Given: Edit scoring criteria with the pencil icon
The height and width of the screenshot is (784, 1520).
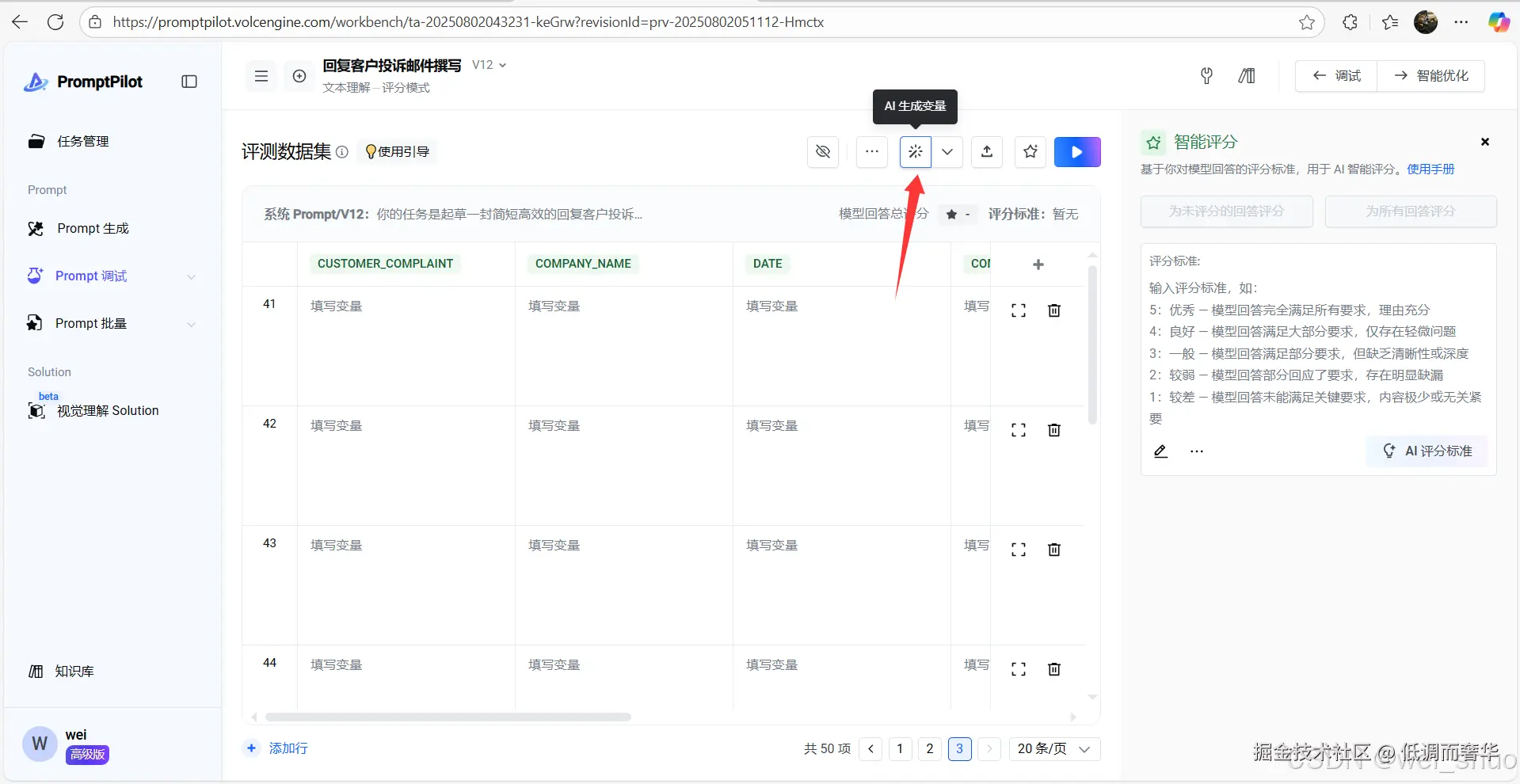Looking at the screenshot, I should 1160,451.
